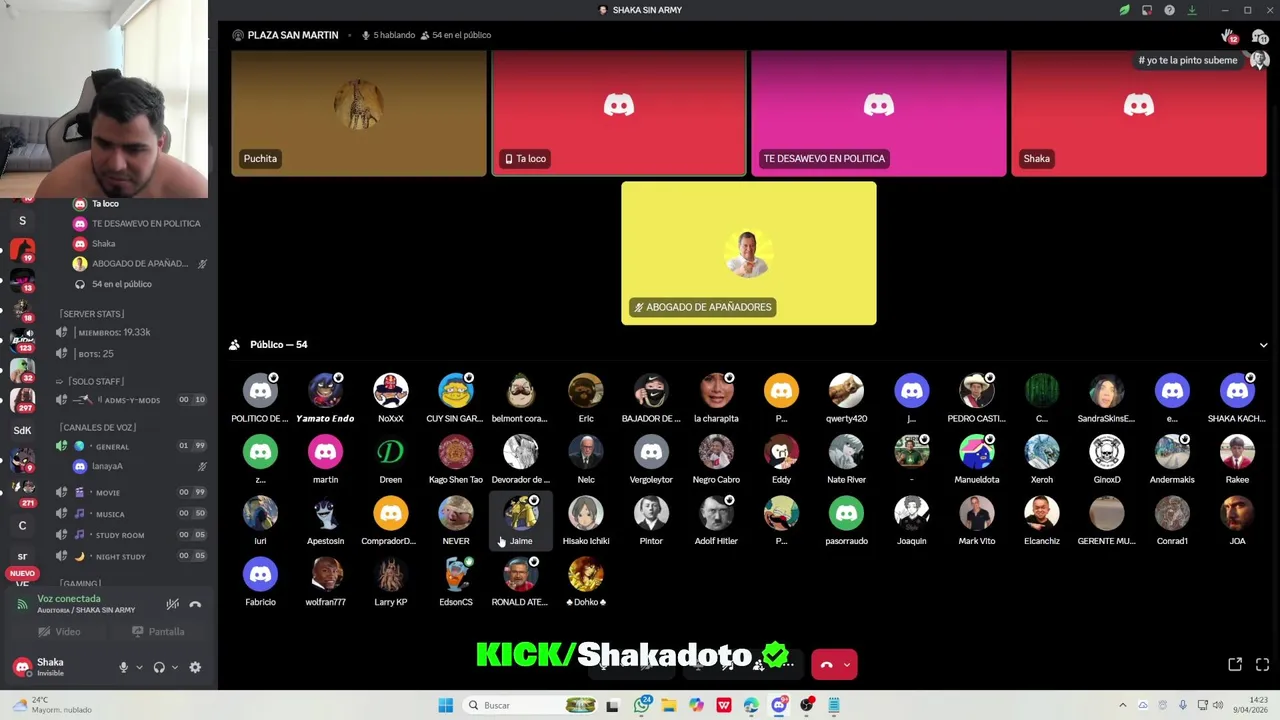The image size is (1280, 720).
Task: Collapse the SERVER STATS category
Action: click(92, 314)
